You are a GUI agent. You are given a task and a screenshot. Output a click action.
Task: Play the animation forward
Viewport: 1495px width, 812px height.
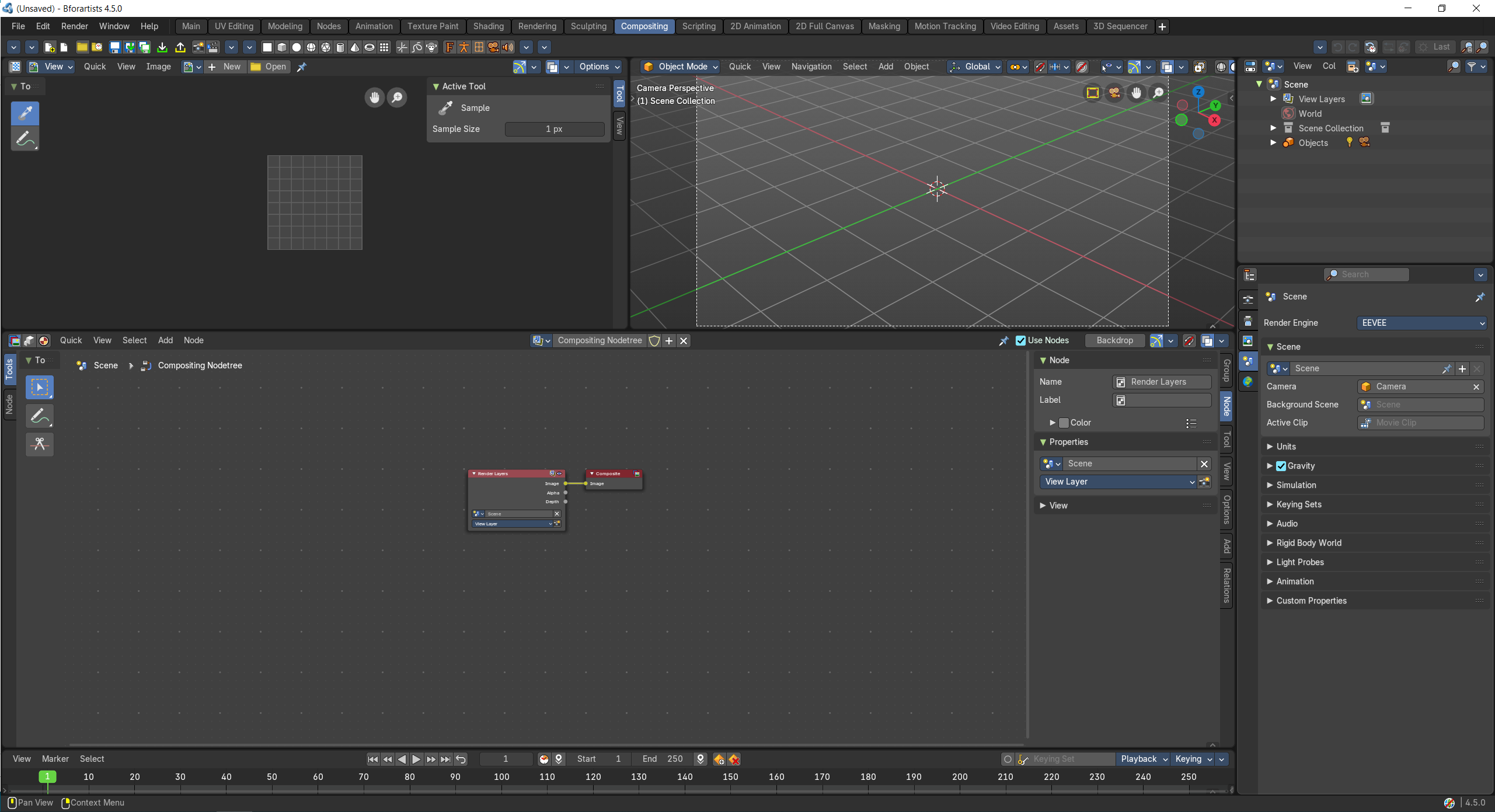[416, 759]
